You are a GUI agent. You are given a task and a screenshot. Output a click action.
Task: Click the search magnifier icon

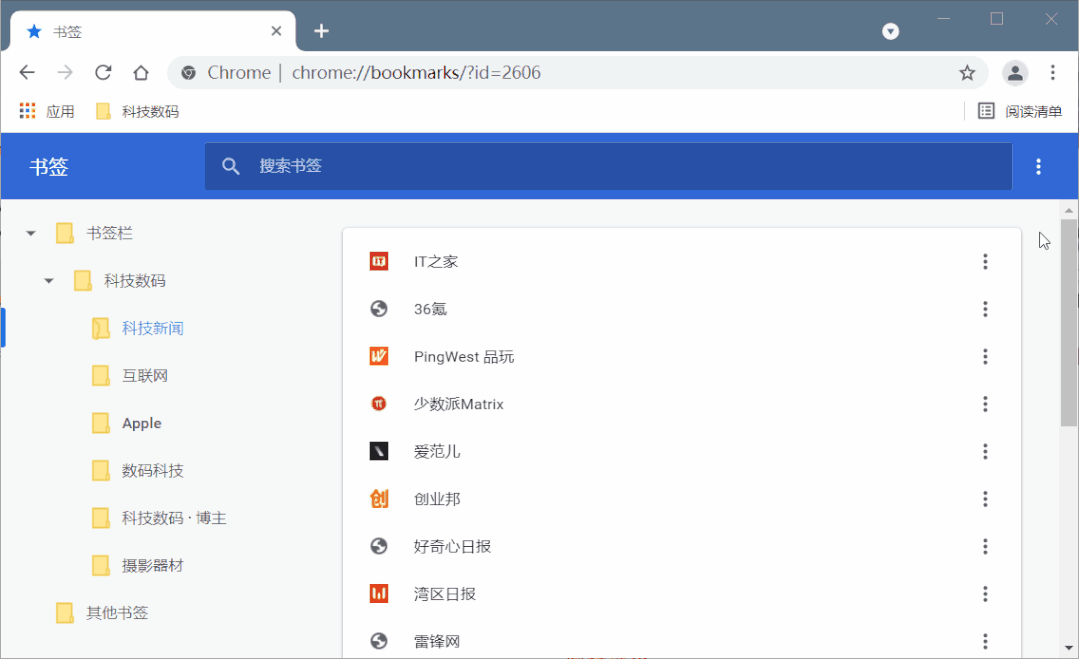(x=231, y=166)
